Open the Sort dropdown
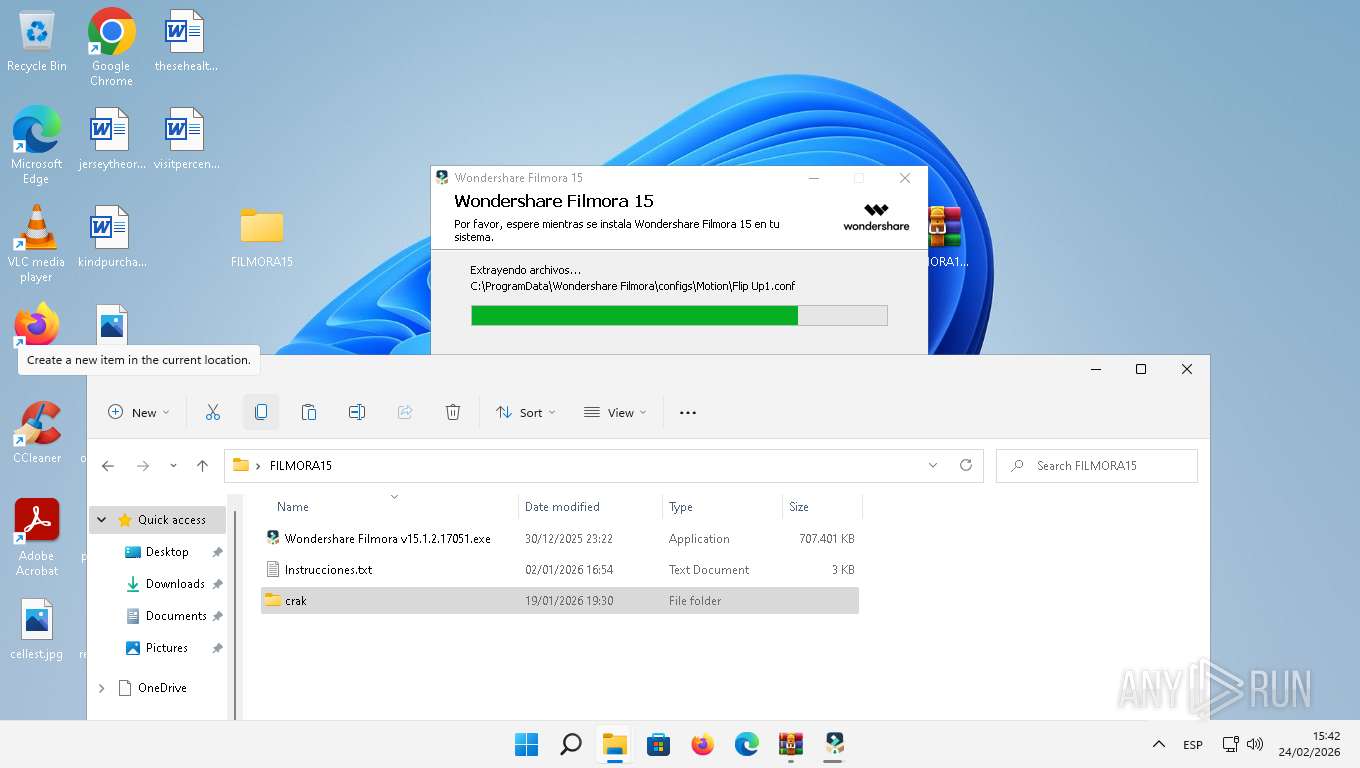The height and width of the screenshot is (768, 1360). 526,412
